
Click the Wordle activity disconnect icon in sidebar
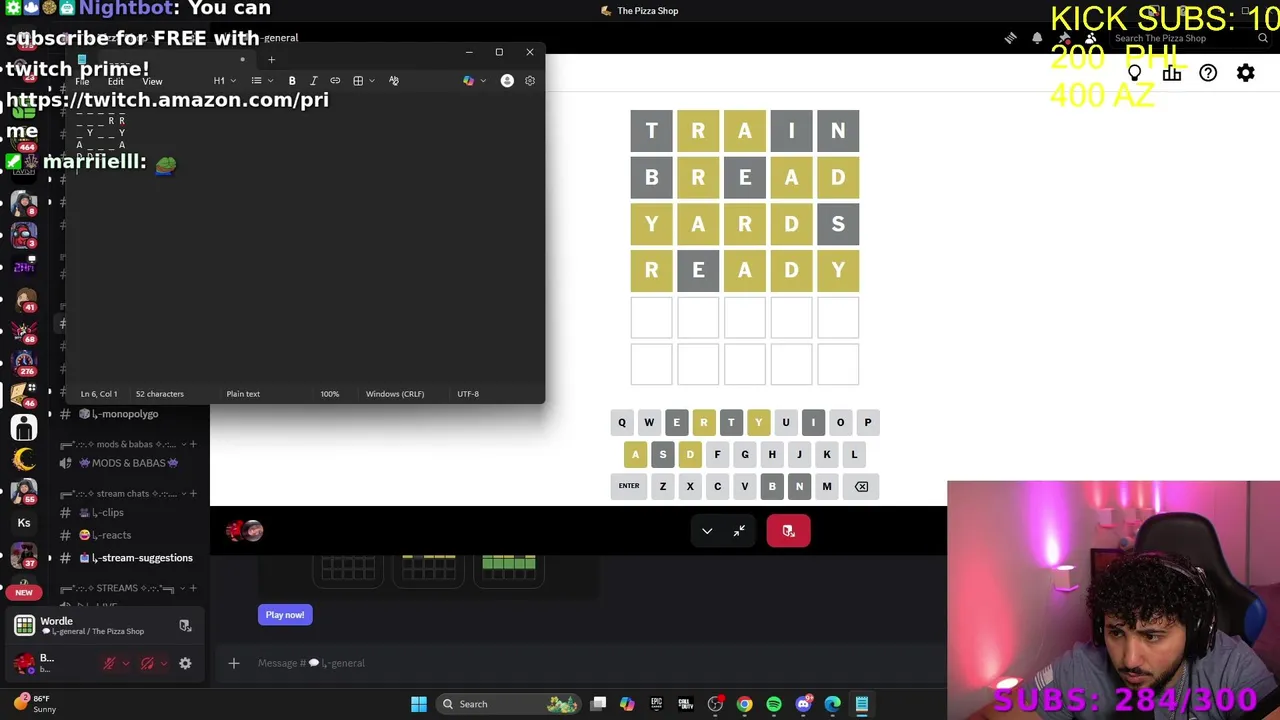click(x=185, y=625)
